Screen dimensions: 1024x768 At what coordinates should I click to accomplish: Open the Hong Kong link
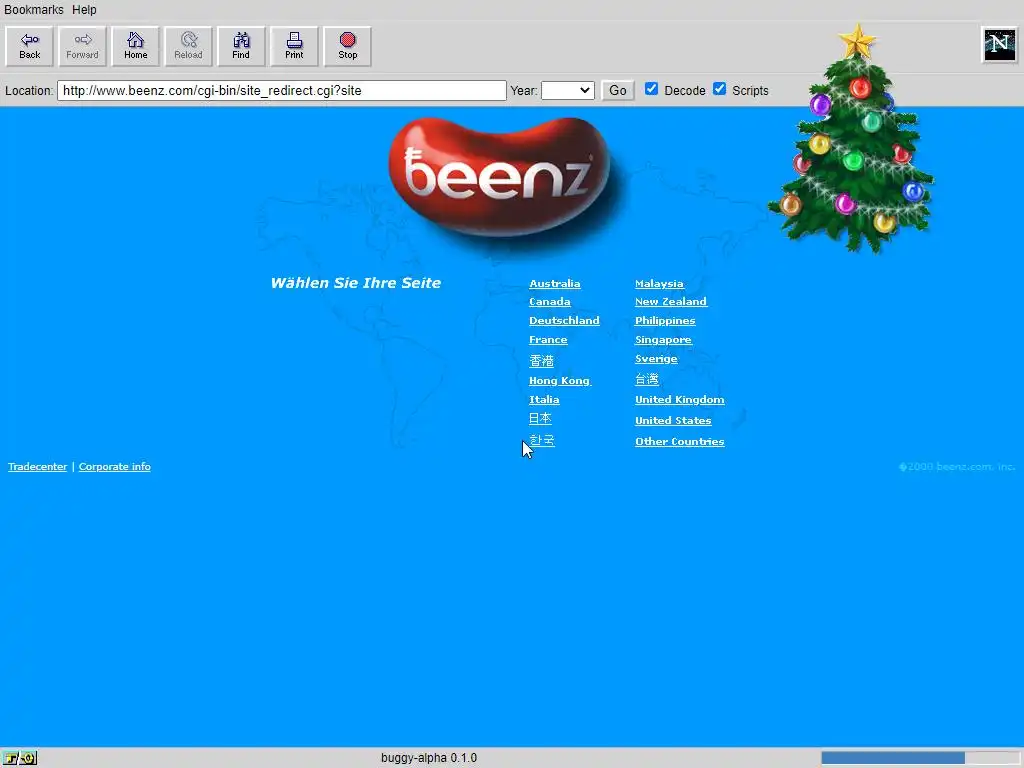[x=560, y=381]
